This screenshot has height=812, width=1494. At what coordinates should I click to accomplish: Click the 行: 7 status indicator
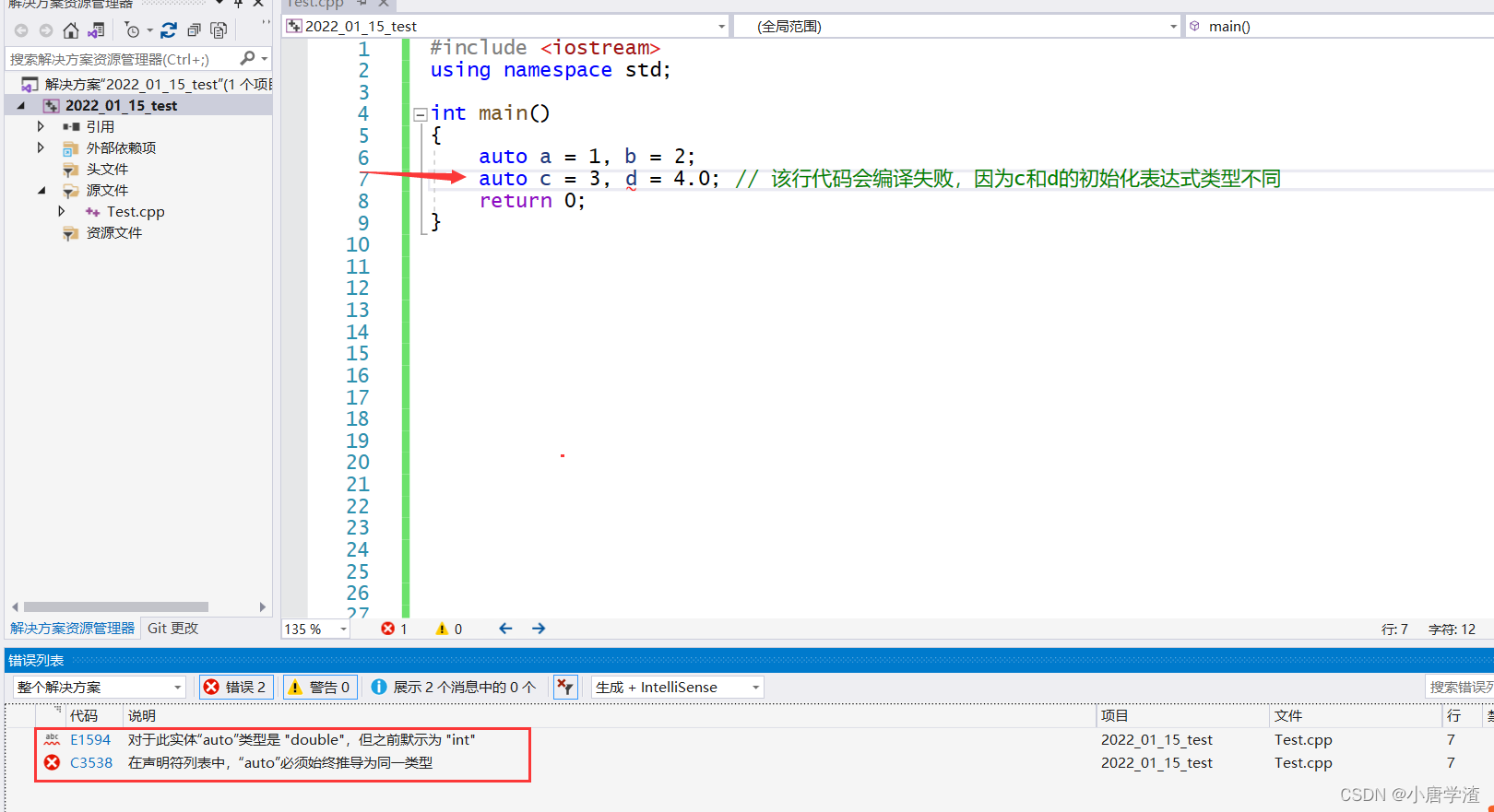click(x=1394, y=629)
